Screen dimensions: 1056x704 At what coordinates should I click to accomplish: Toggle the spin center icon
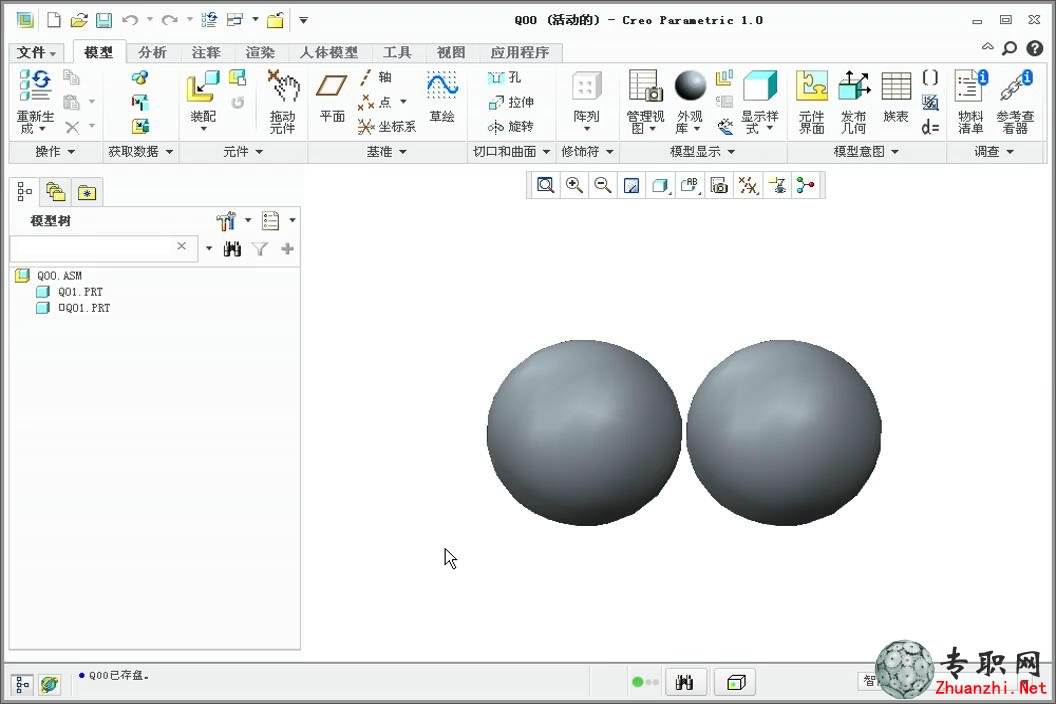805,185
